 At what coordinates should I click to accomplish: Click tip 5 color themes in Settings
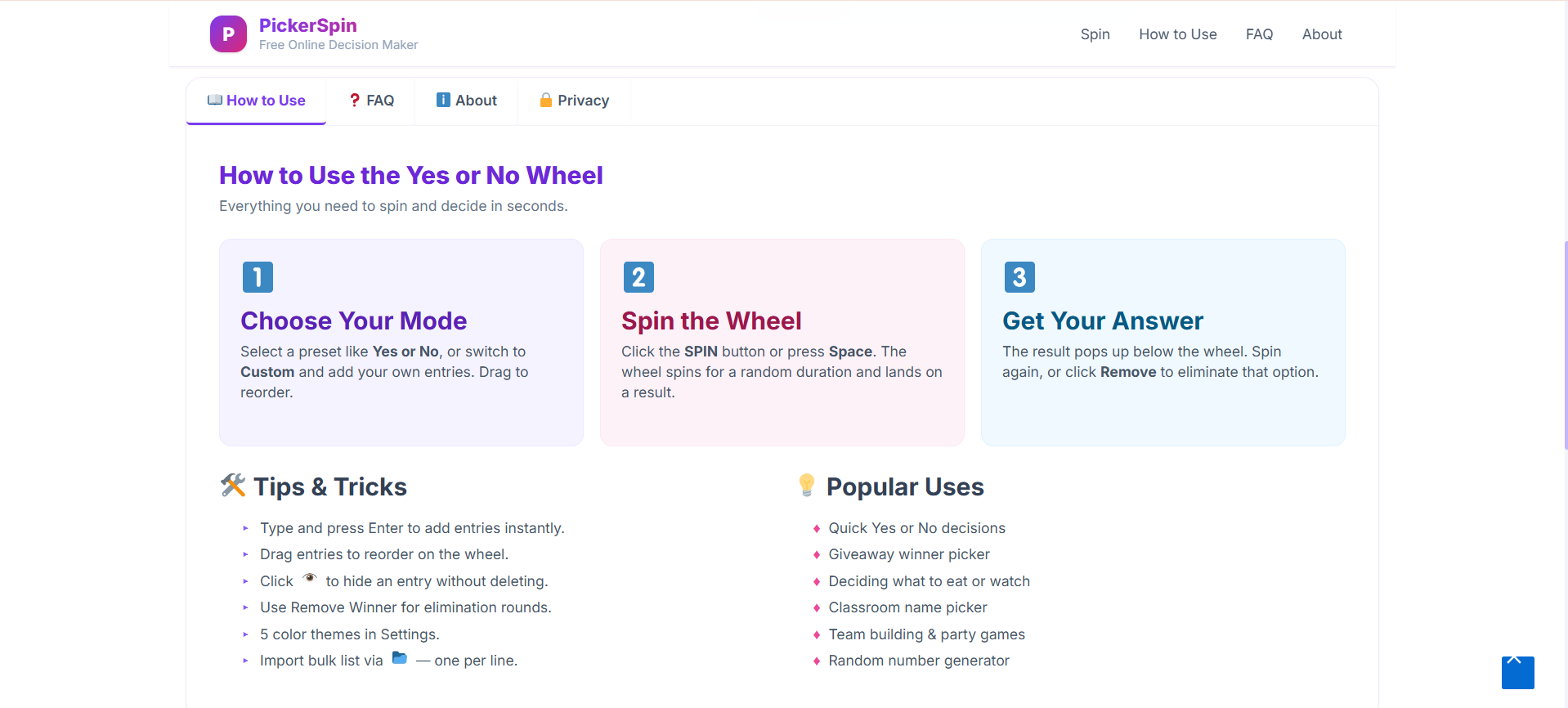click(350, 634)
